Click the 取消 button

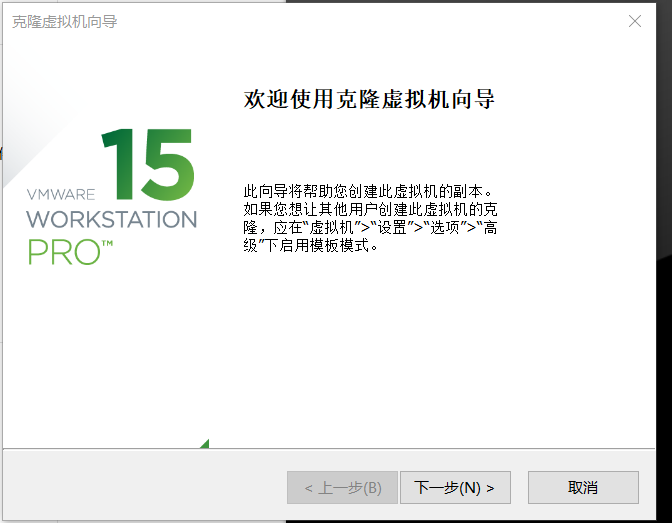583,488
